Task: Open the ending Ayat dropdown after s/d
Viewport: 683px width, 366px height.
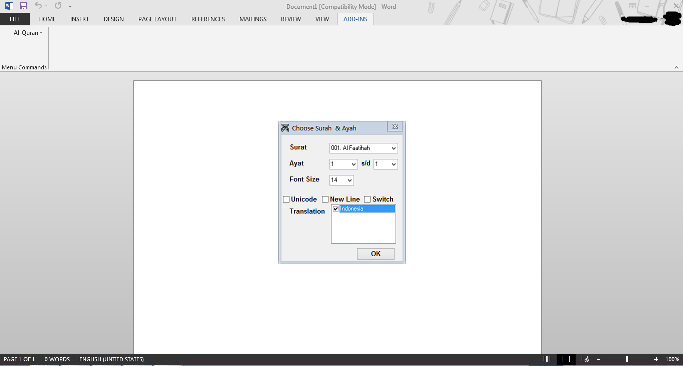Action: 385,164
